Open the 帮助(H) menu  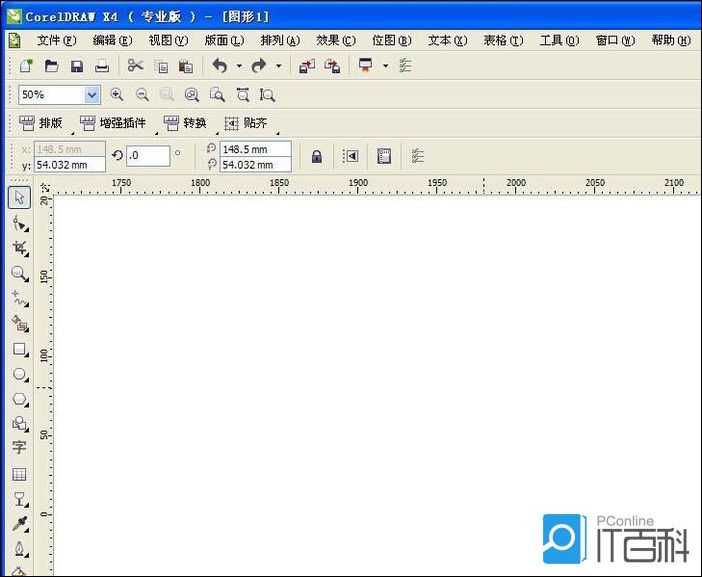coord(671,41)
